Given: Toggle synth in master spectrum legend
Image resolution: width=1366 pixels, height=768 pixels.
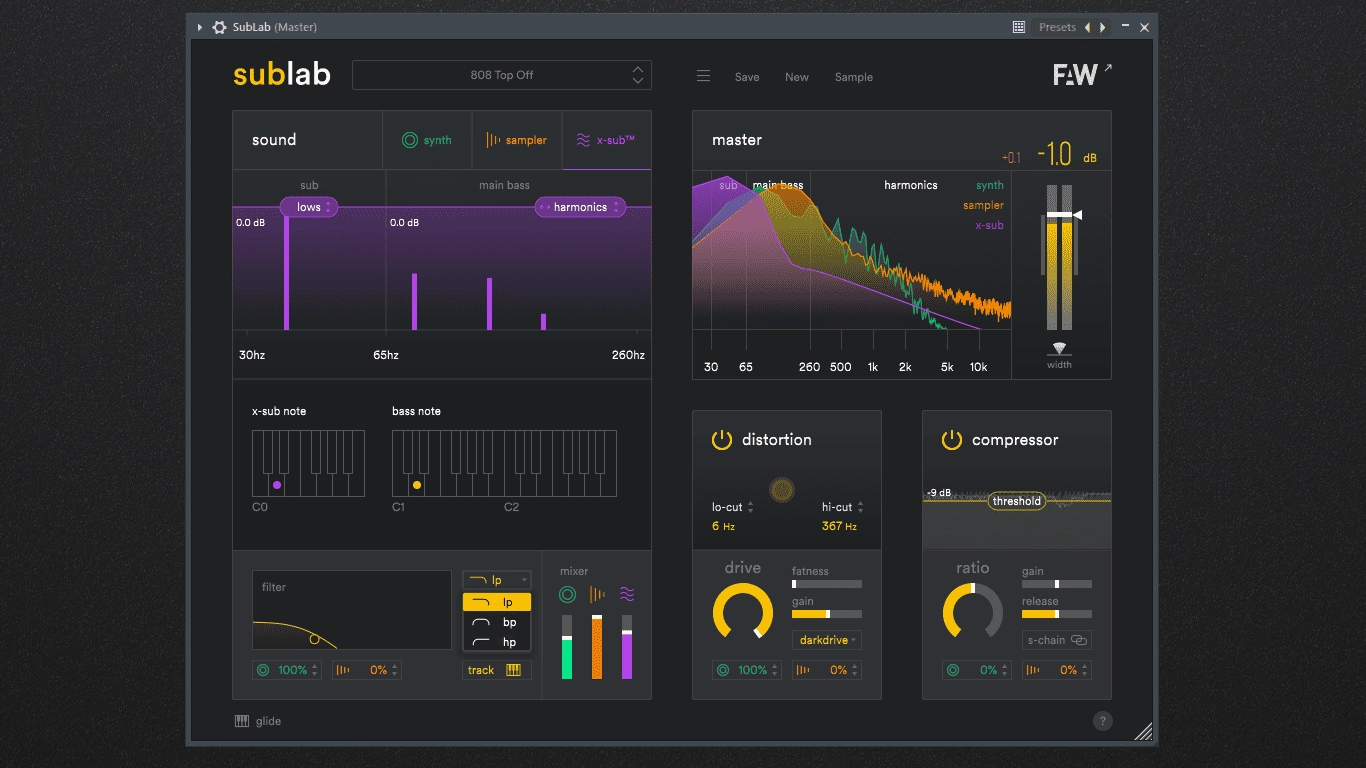Looking at the screenshot, I should 989,185.
